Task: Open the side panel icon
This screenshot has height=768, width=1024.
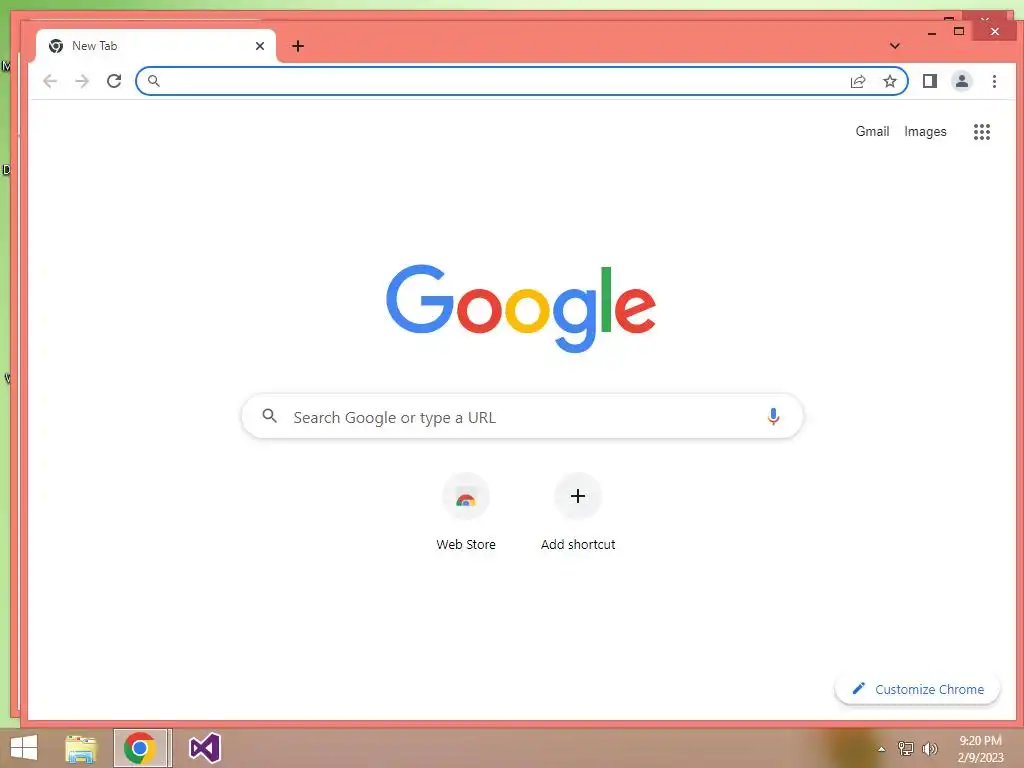Action: pos(930,81)
